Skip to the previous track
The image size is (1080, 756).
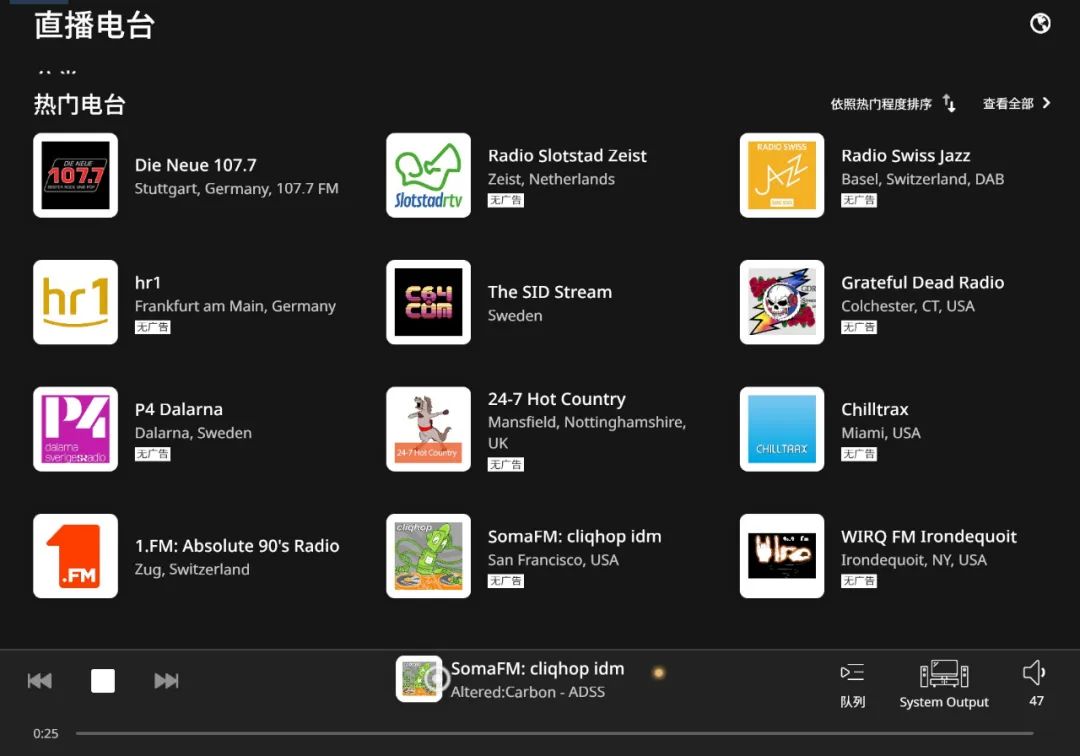point(40,681)
